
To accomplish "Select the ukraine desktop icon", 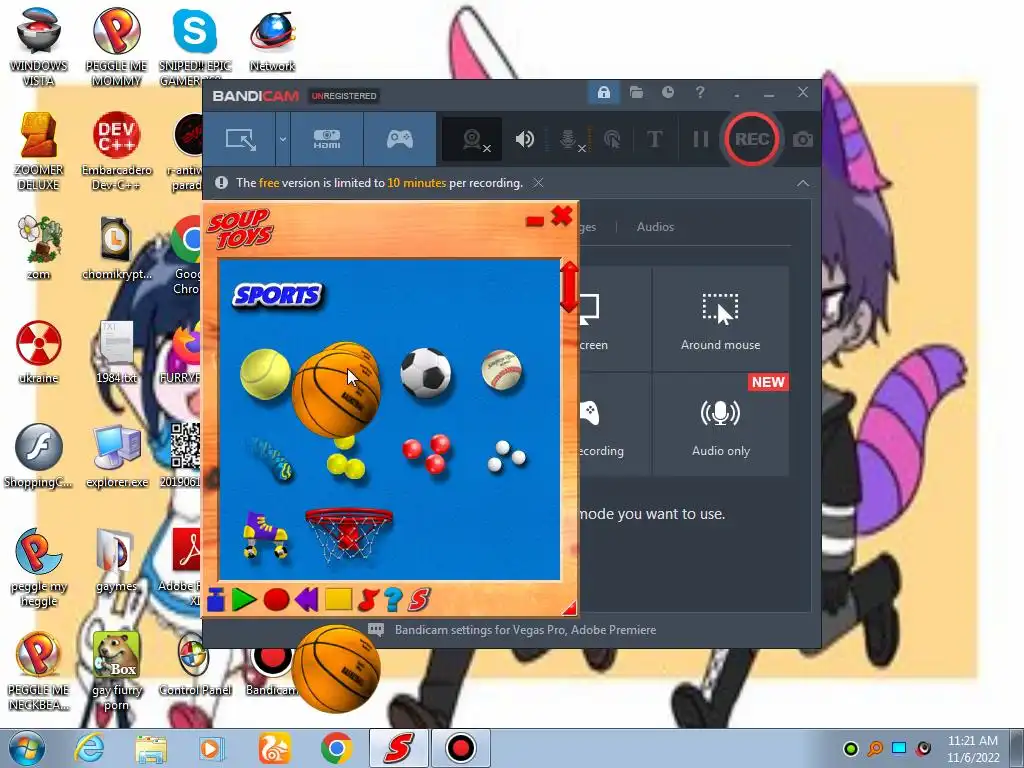I will tap(39, 351).
